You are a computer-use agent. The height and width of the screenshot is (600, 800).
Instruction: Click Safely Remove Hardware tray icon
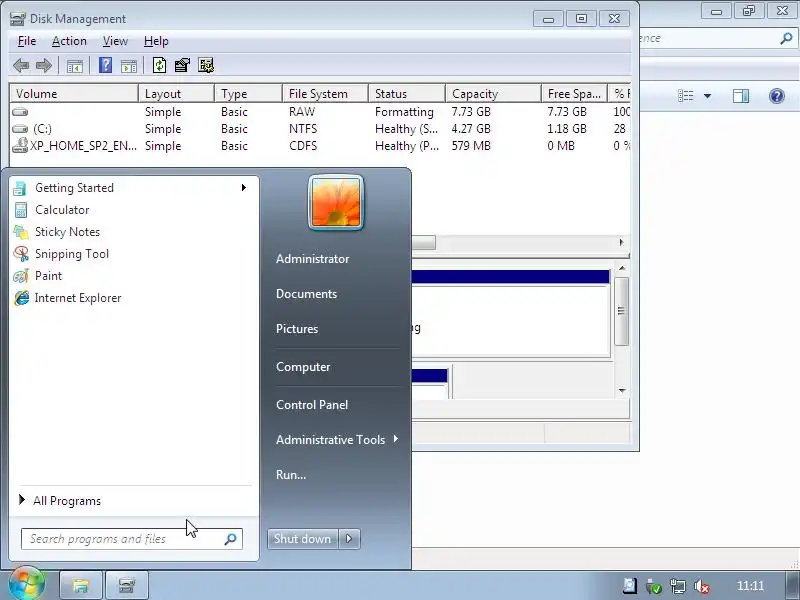tap(654, 586)
